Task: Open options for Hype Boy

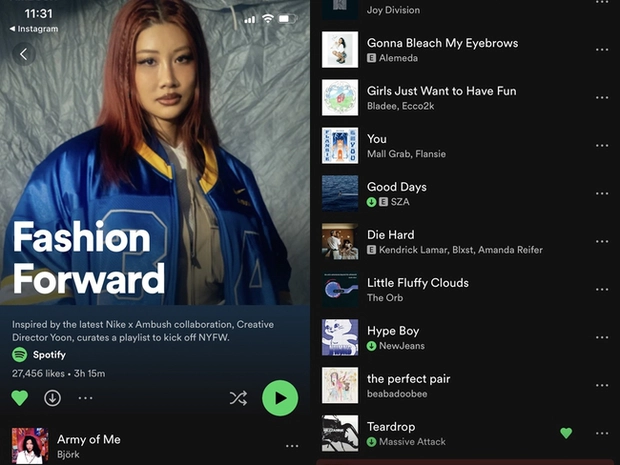Action: tap(602, 337)
